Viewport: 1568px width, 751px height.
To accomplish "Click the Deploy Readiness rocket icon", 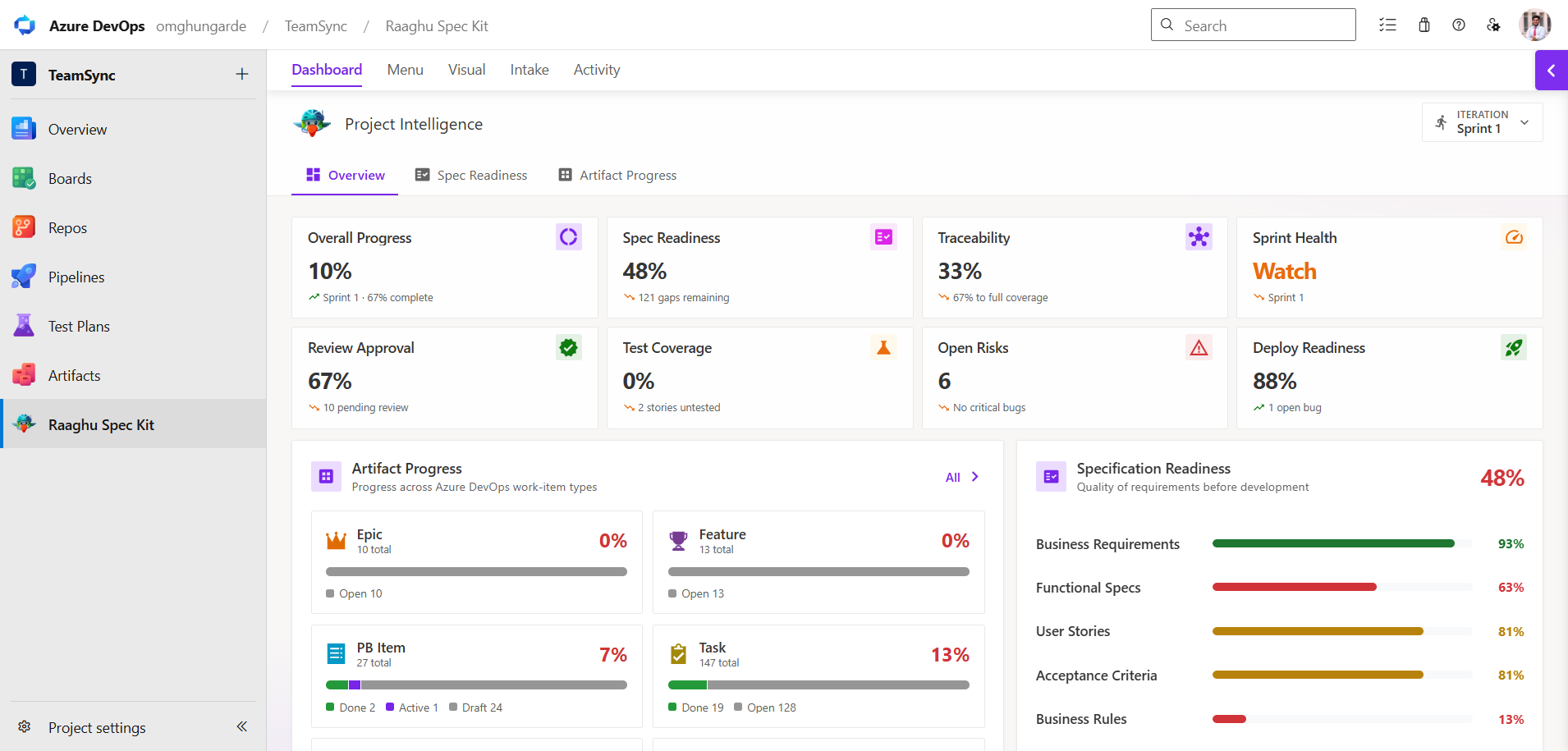I will (1514, 347).
